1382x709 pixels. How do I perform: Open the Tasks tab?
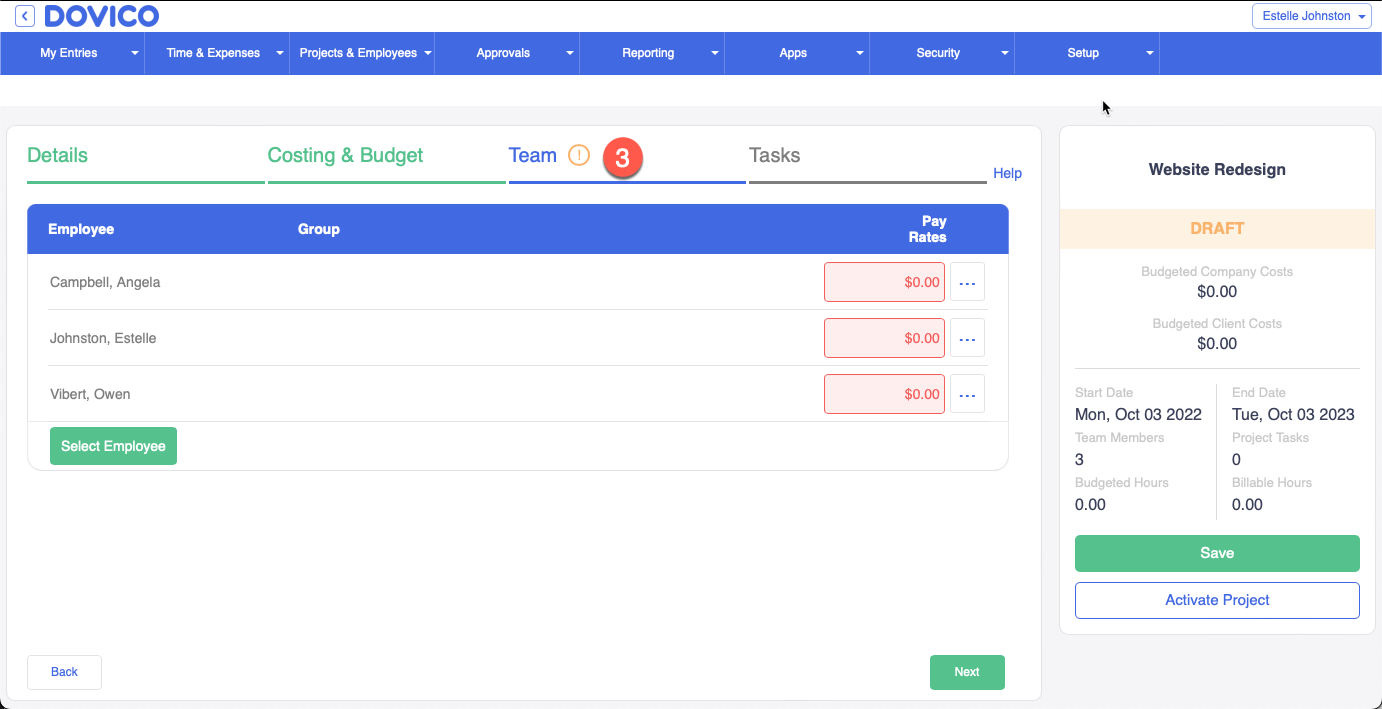pos(774,155)
